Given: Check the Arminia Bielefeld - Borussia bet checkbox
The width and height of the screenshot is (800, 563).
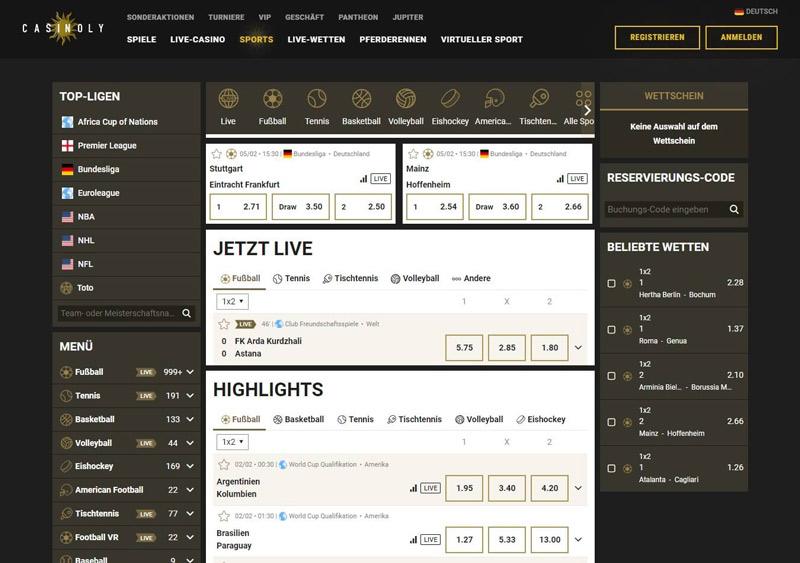Looking at the screenshot, I should (611, 376).
